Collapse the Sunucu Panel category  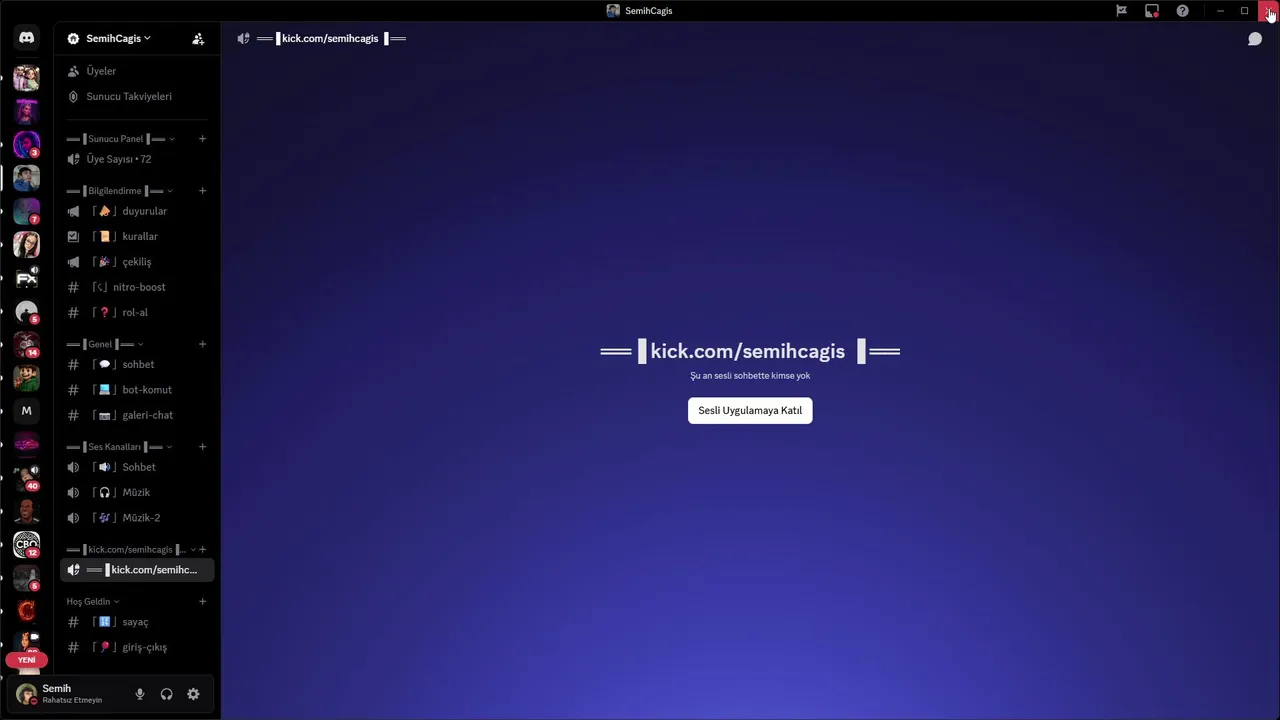(x=120, y=139)
